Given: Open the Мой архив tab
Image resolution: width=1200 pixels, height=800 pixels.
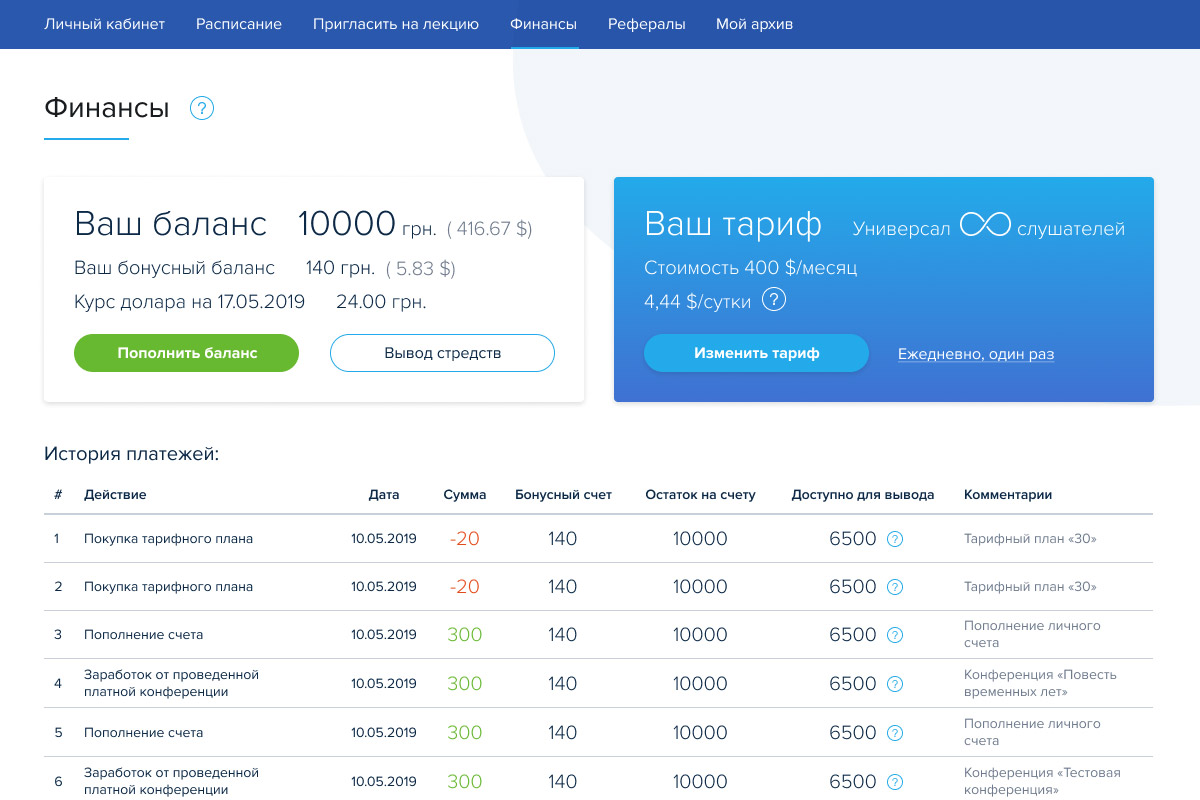Looking at the screenshot, I should click(754, 24).
